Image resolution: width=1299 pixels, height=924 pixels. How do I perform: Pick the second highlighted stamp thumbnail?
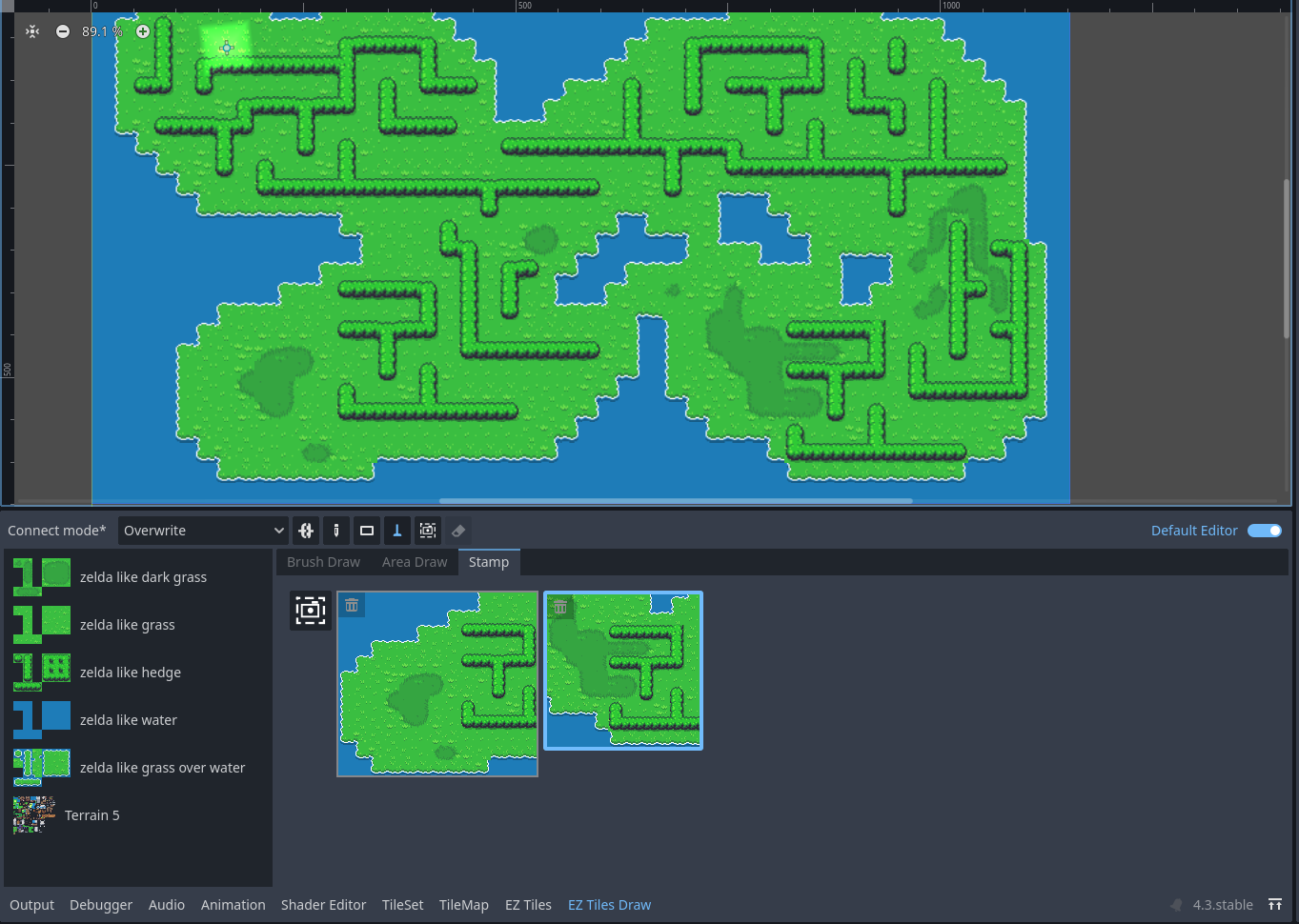623,671
